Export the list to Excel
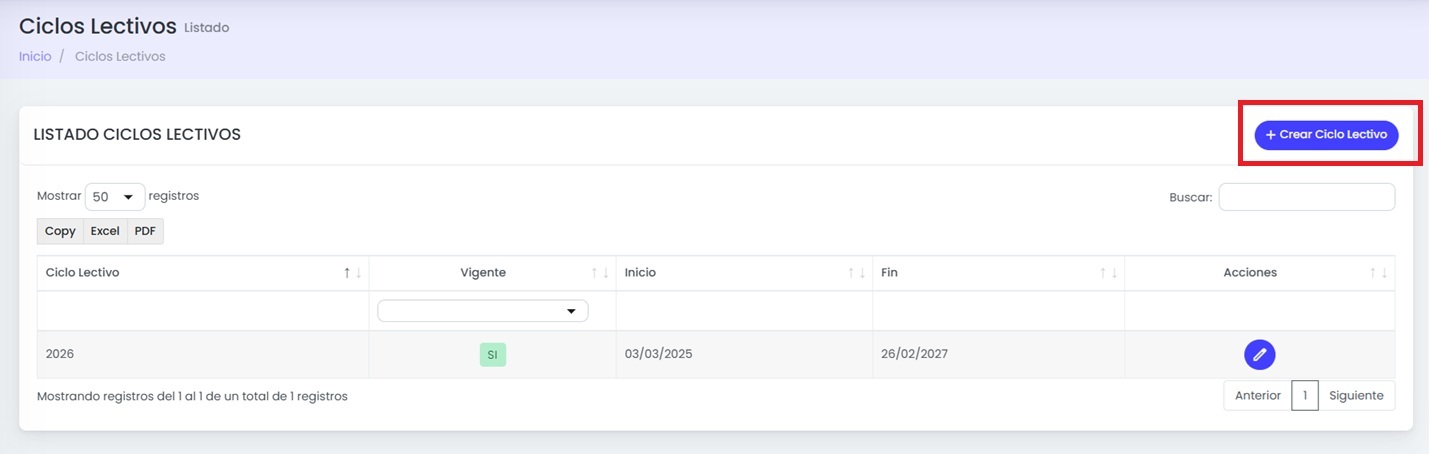The width and height of the screenshot is (1429, 454). coord(105,231)
